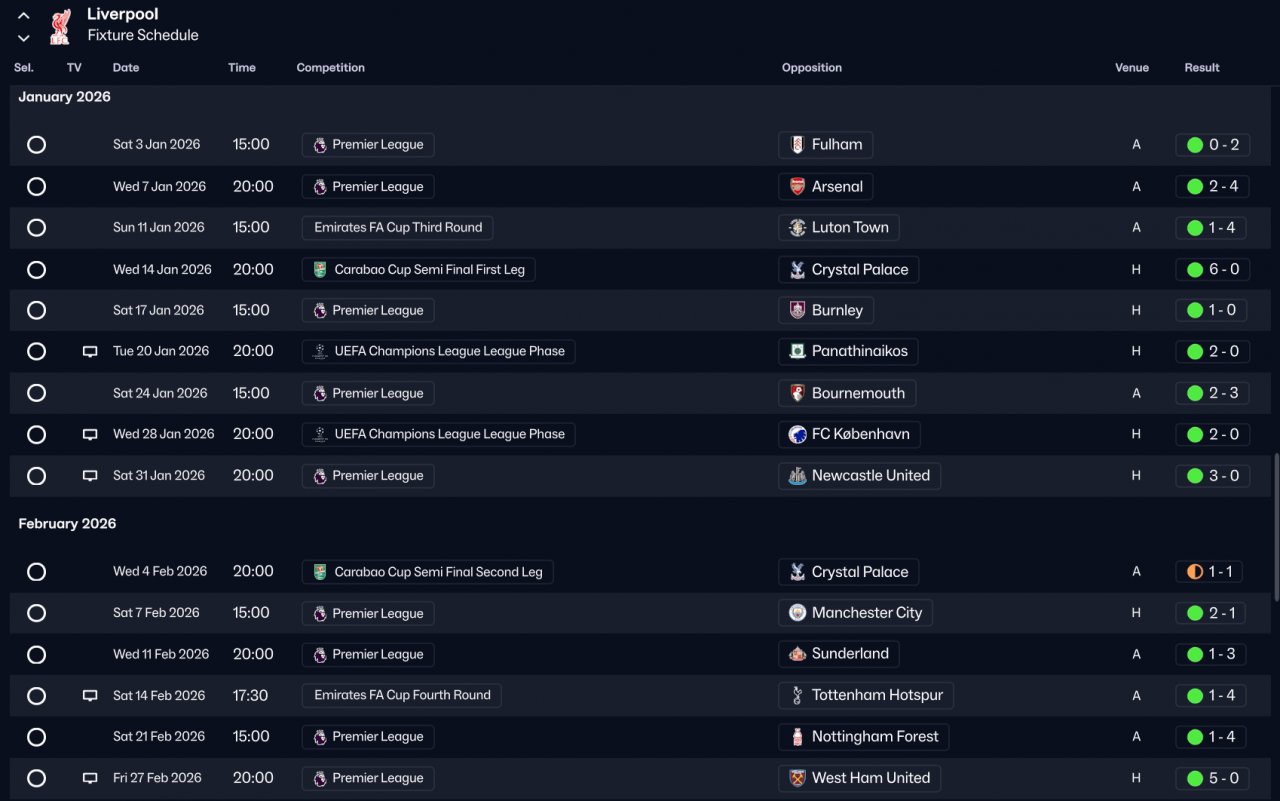Screen dimensions: 1280x801
Task: Select the Fulham fixture radio button
Action: (36, 145)
